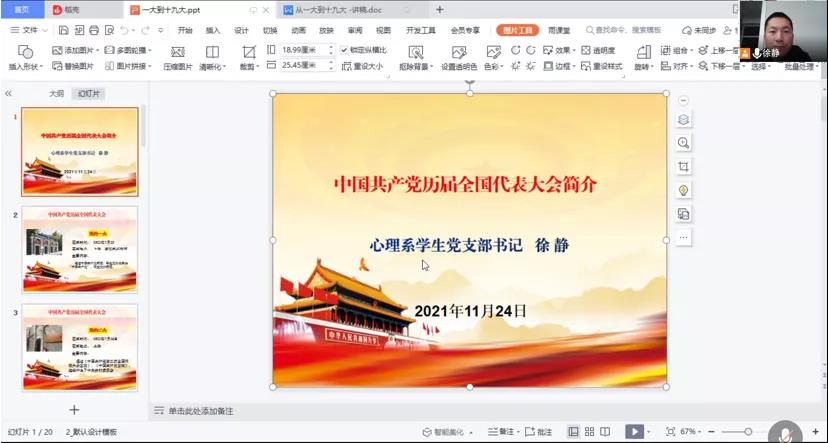Switch to Start (开始) ribbon tab
Viewport: 828px width, 443px height.
[x=185, y=30]
